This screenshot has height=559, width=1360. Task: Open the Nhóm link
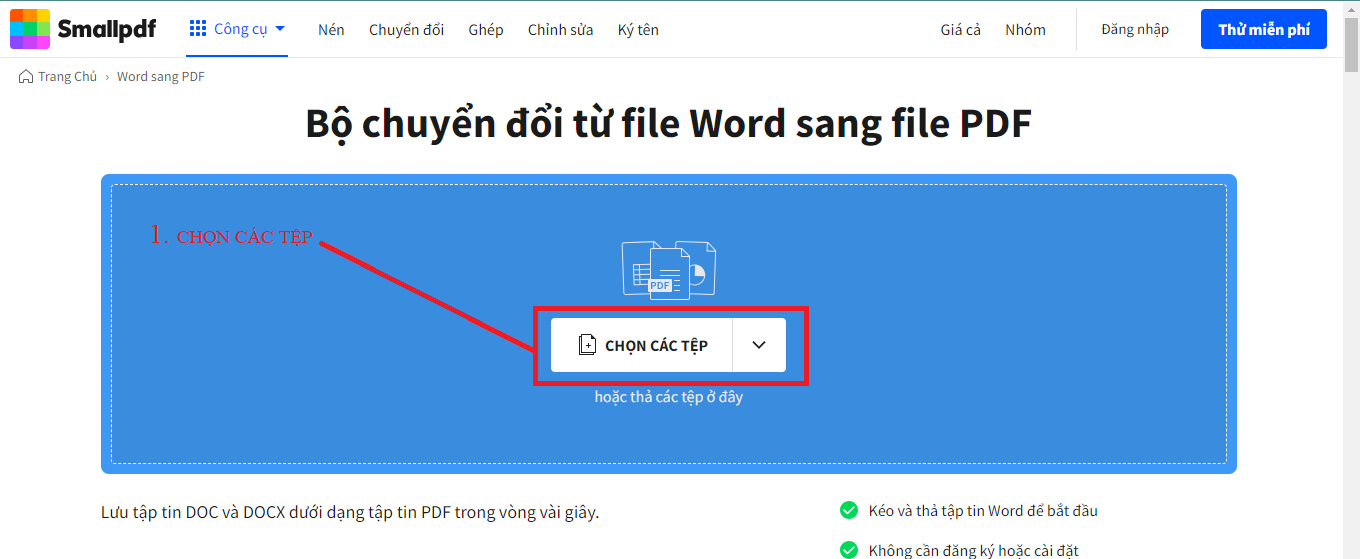(x=1025, y=30)
